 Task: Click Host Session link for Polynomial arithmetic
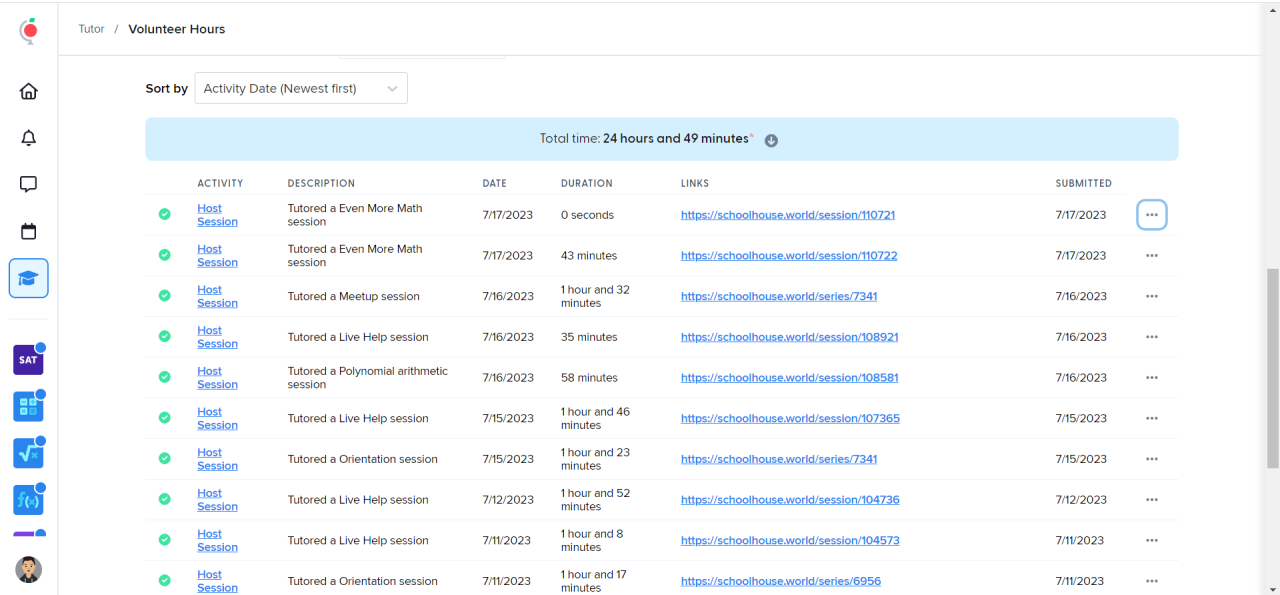coord(216,378)
